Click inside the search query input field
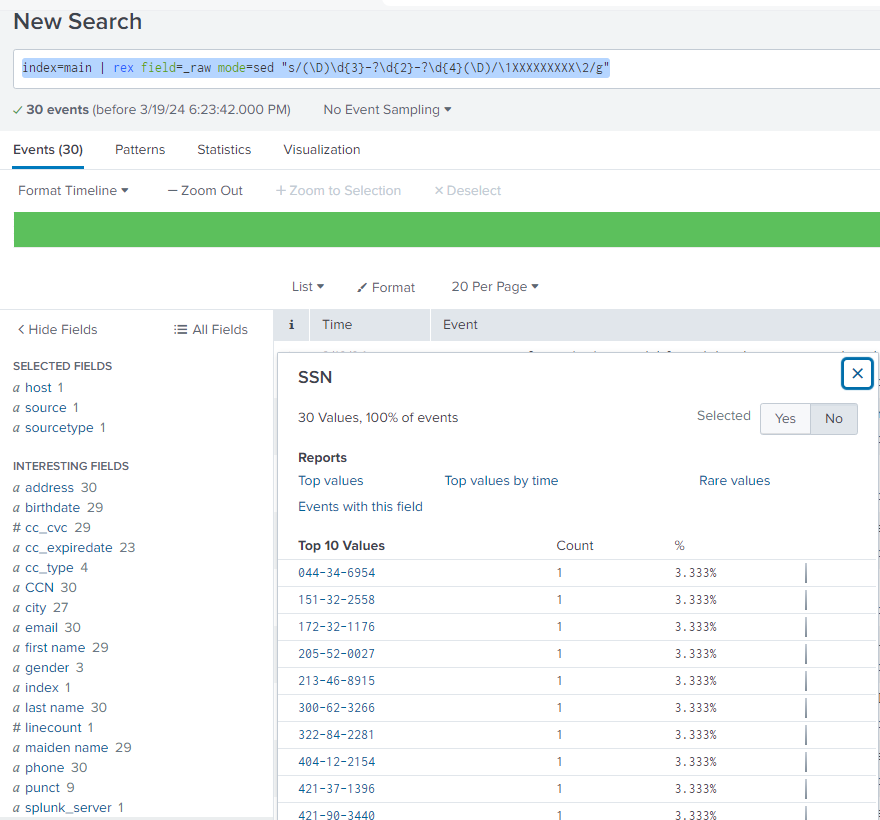Image resolution: width=880 pixels, height=820 pixels. pyautogui.click(x=440, y=67)
